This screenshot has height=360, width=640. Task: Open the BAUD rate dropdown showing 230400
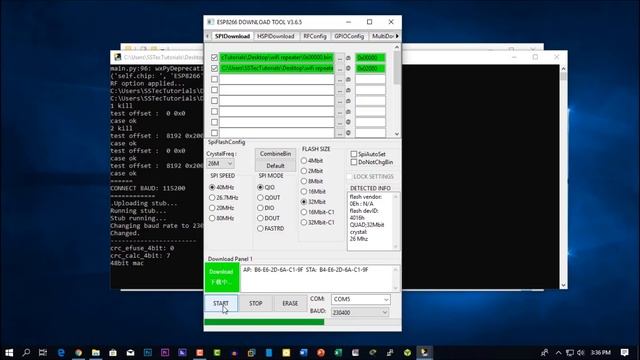[x=360, y=312]
